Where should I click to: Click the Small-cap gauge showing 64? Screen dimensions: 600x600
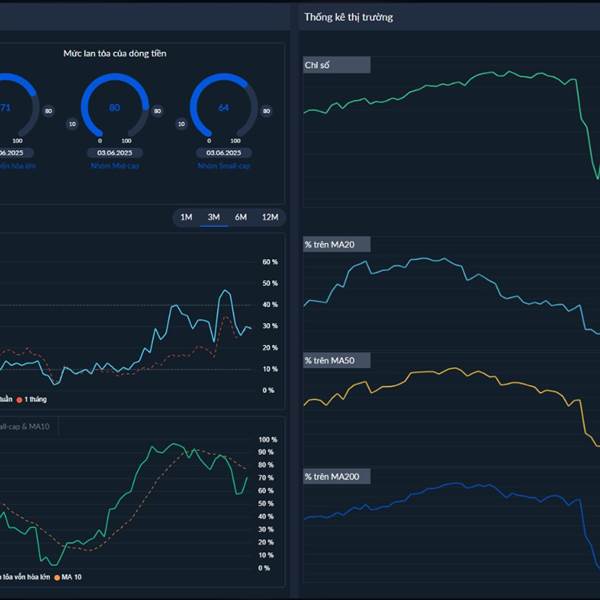(x=224, y=105)
